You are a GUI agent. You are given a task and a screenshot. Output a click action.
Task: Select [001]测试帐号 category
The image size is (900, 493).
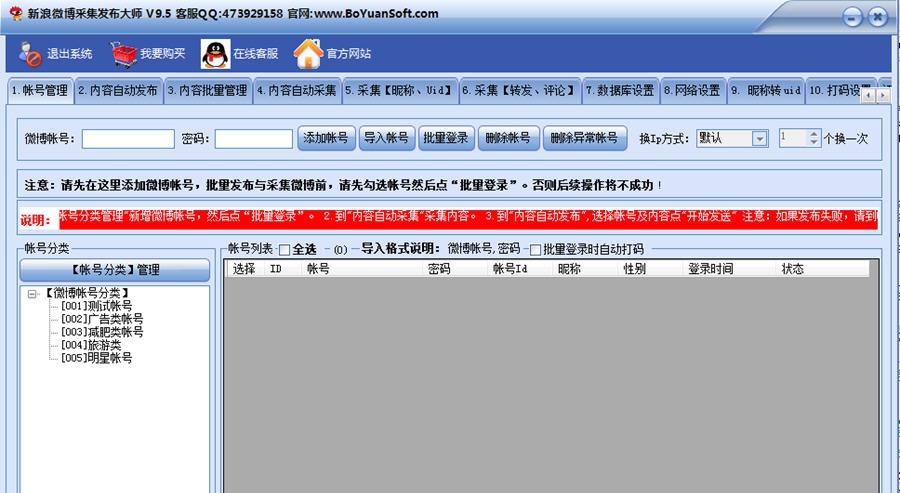pyautogui.click(x=96, y=306)
